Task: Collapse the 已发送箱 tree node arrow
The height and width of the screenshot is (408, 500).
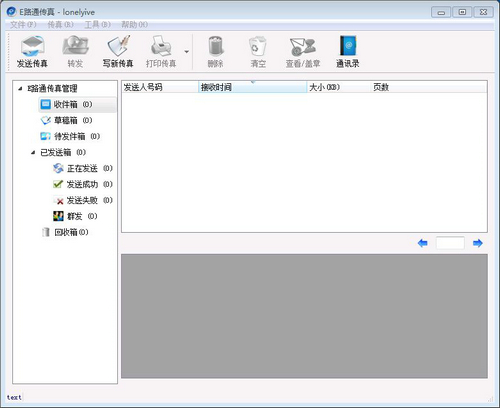Action: tap(33, 153)
